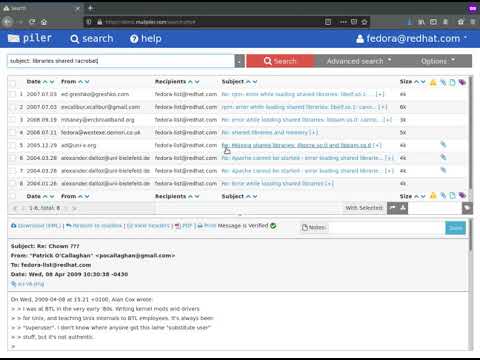Select the checkbox for message row 7
Screen dimensions: 480x360
(13, 171)
